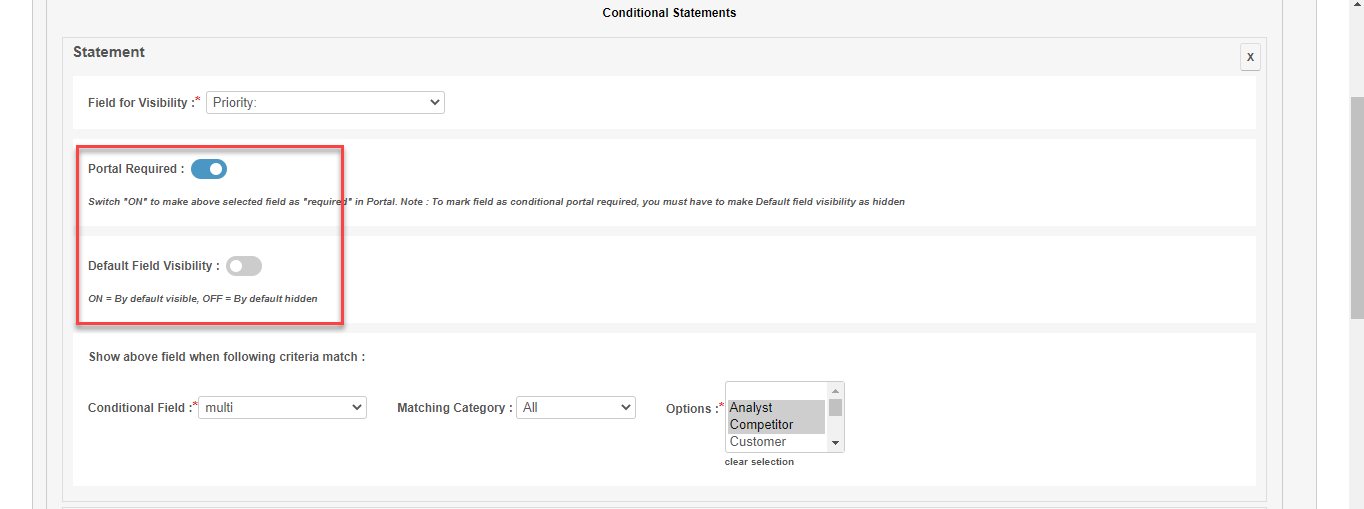Click the Portal Required label
The width and height of the screenshot is (1364, 509).
(x=135, y=169)
